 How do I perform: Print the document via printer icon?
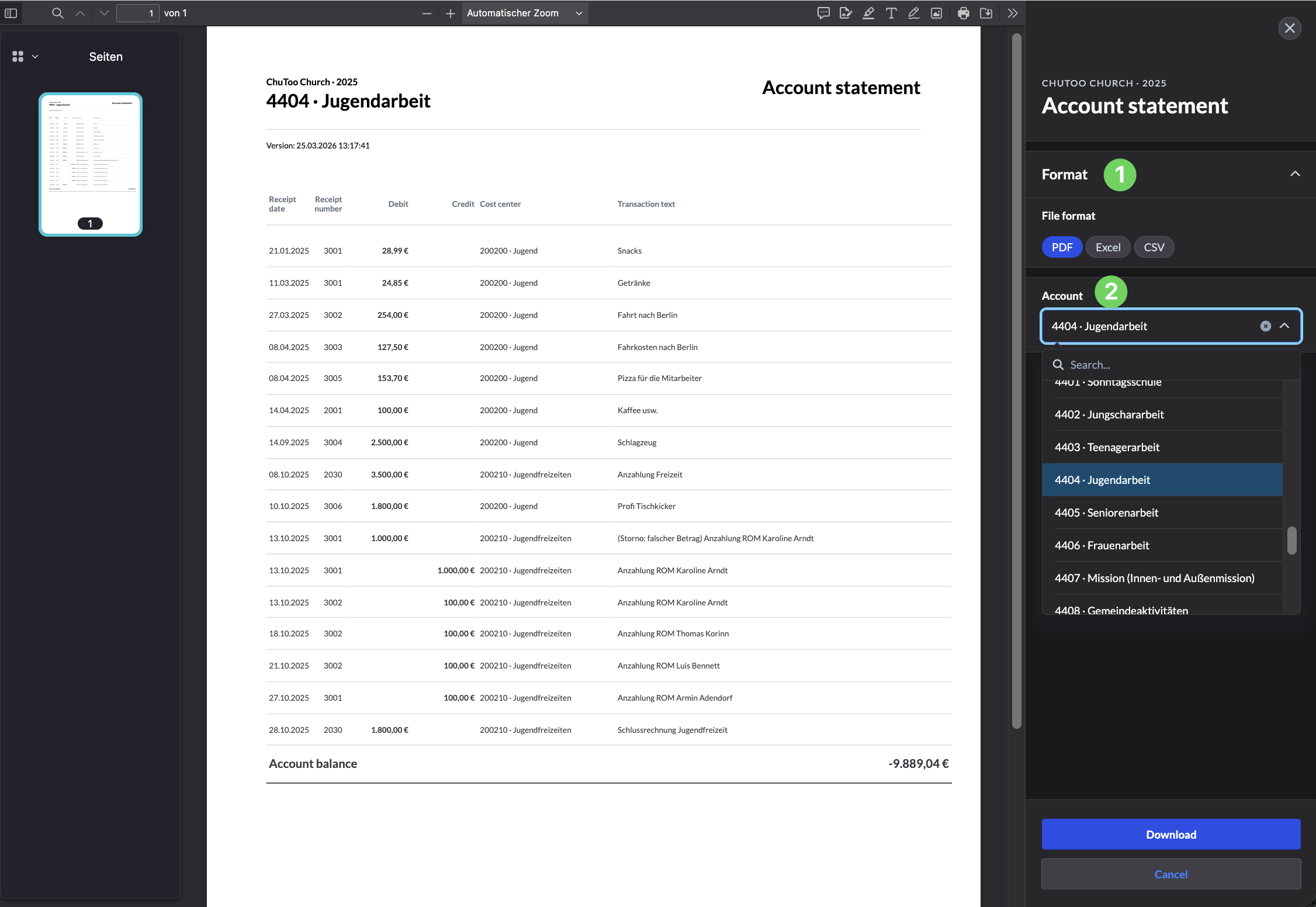click(x=964, y=13)
